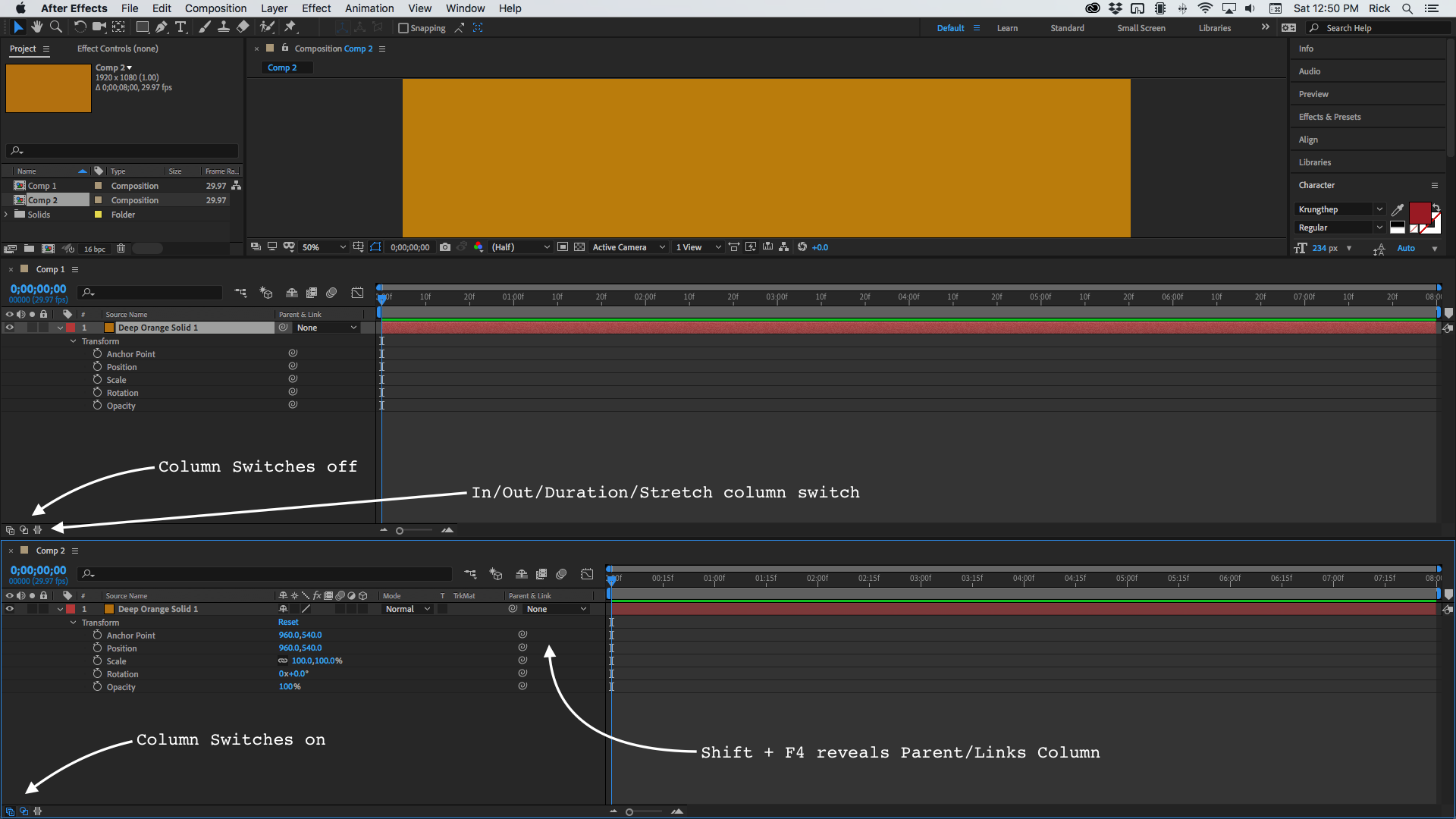Select the Zoom tool
The width and height of the screenshot is (1456, 819).
[55, 27]
